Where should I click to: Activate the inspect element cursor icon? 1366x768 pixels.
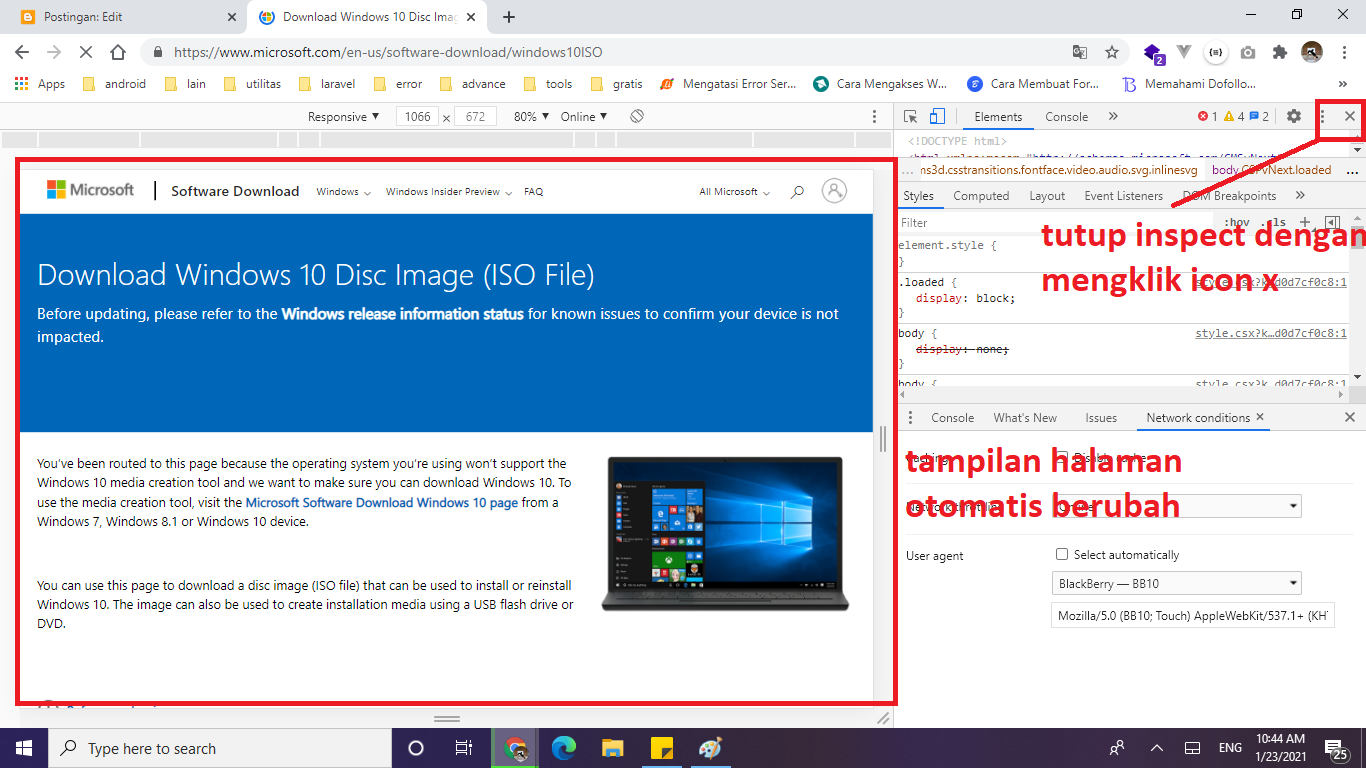coord(911,116)
